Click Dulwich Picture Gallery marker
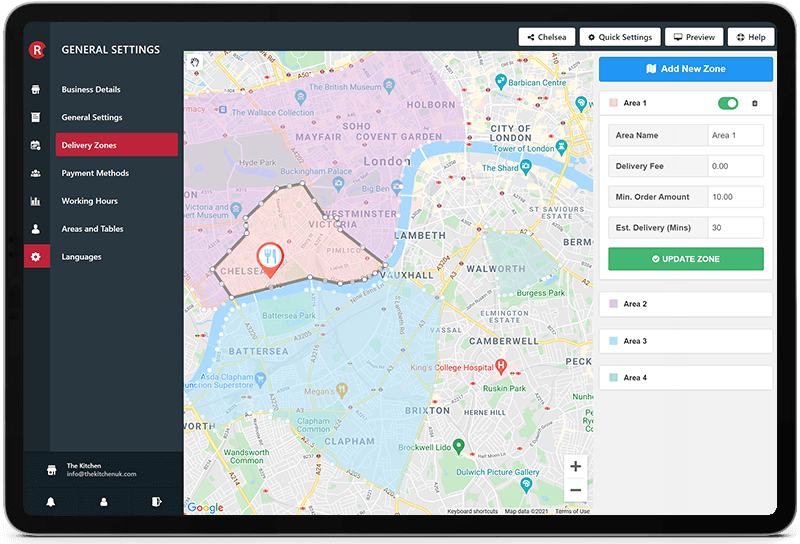 tap(526, 485)
